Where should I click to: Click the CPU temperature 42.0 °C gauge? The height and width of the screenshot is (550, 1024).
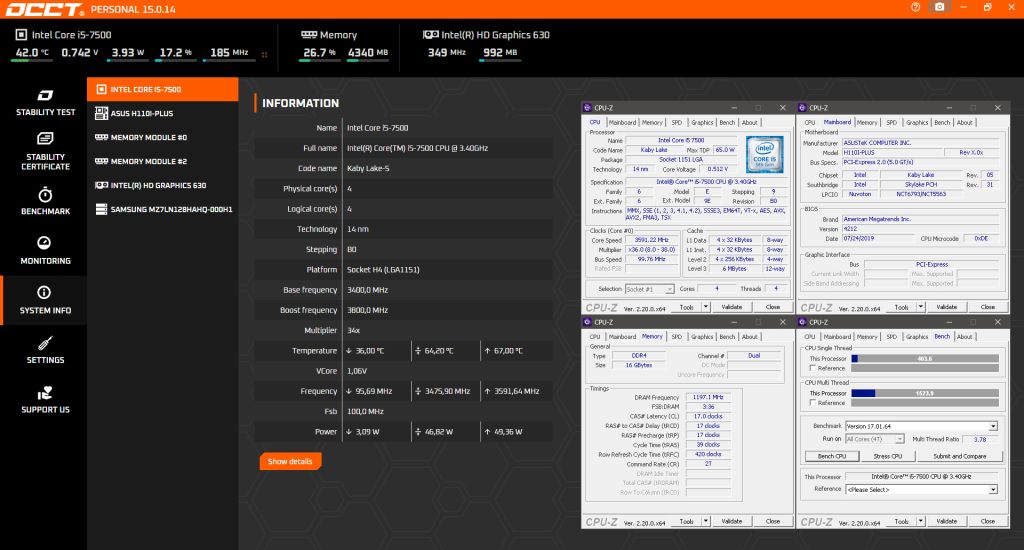click(32, 54)
